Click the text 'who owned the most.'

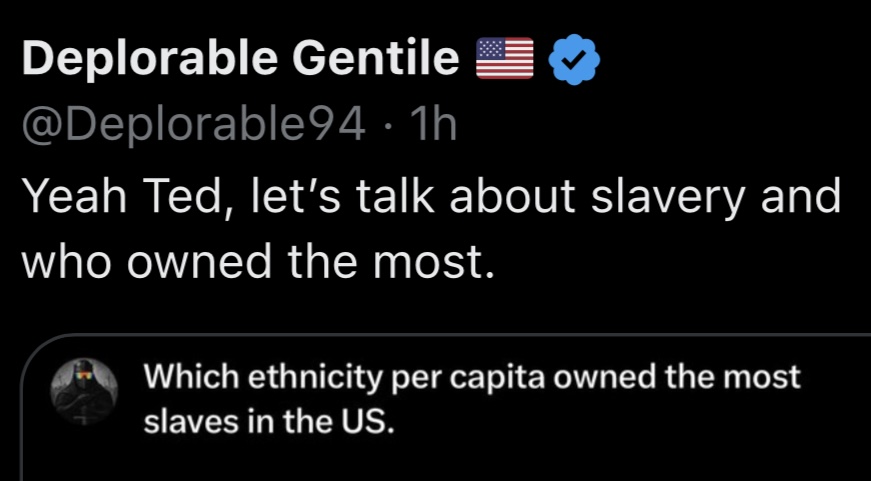[258, 262]
